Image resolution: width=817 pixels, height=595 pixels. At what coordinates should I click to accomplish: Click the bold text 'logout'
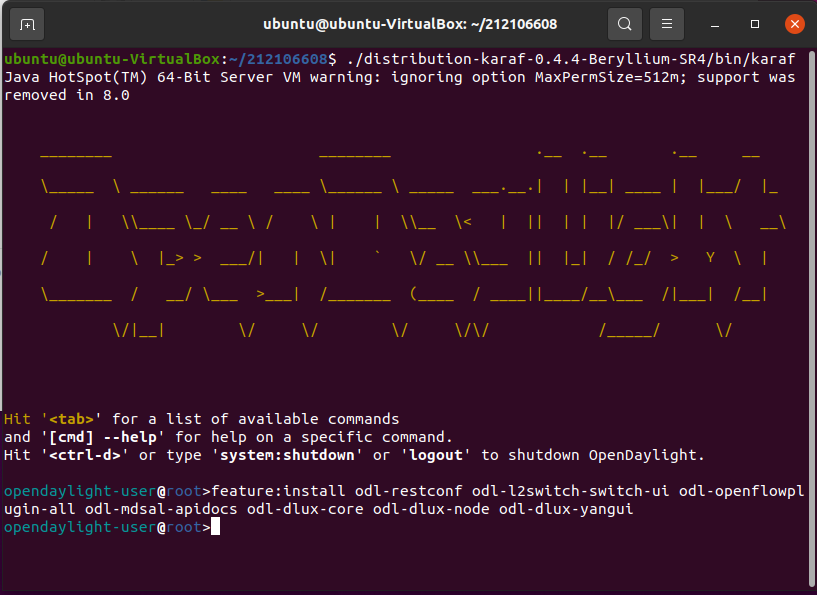click(436, 455)
